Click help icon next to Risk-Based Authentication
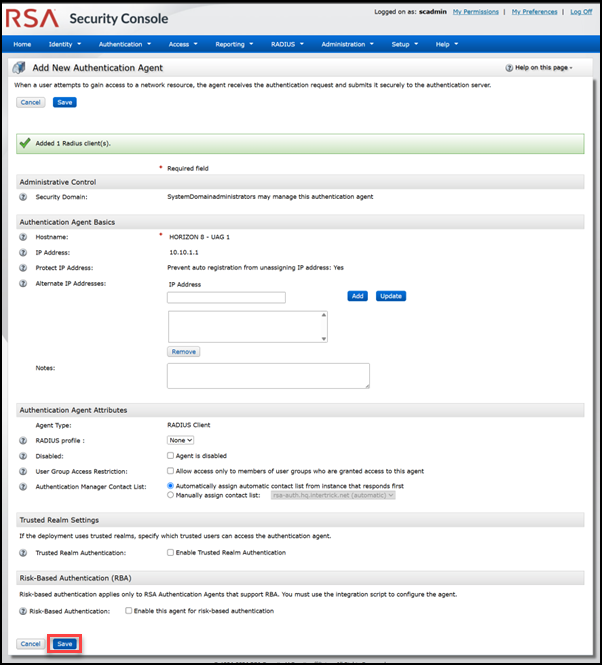 (23, 610)
